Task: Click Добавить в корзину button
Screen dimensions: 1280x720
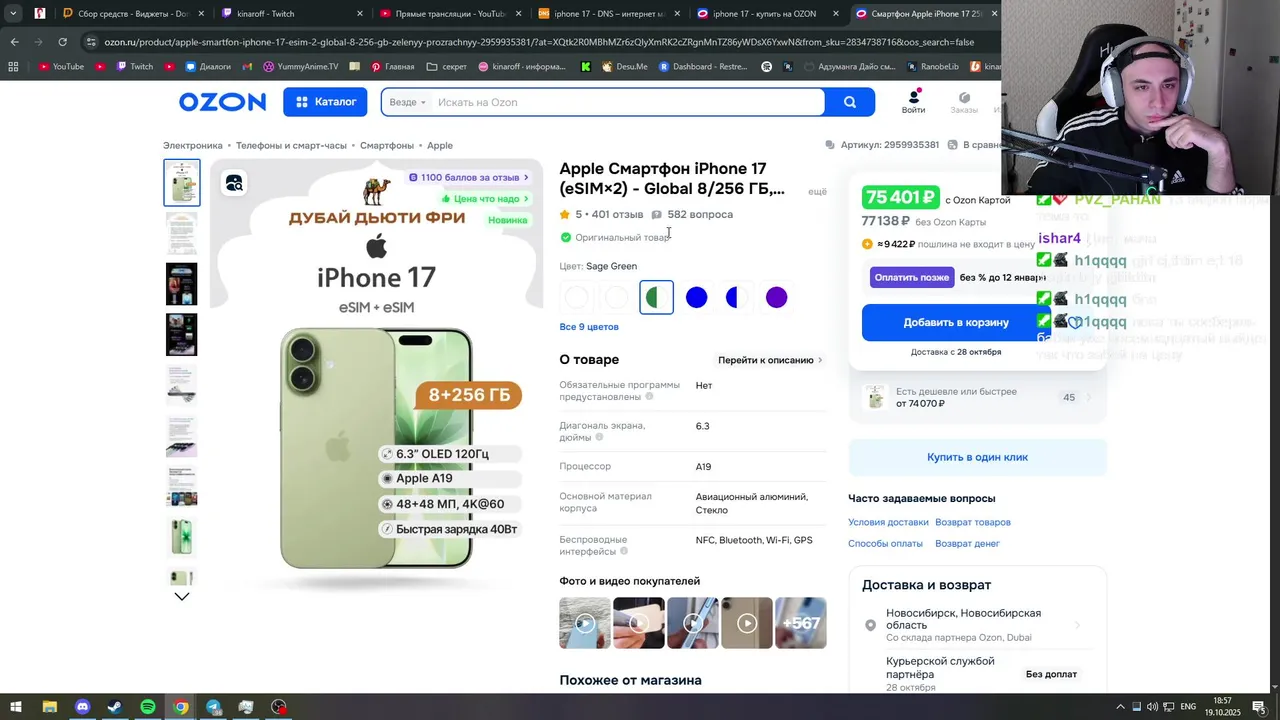Action: [x=956, y=322]
